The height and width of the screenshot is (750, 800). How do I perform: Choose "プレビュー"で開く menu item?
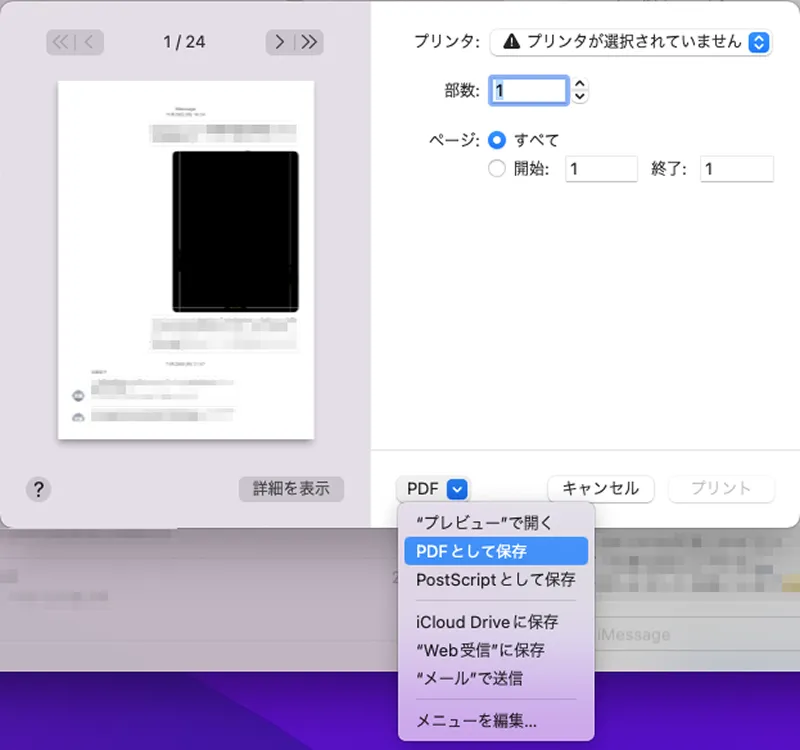tap(496, 522)
